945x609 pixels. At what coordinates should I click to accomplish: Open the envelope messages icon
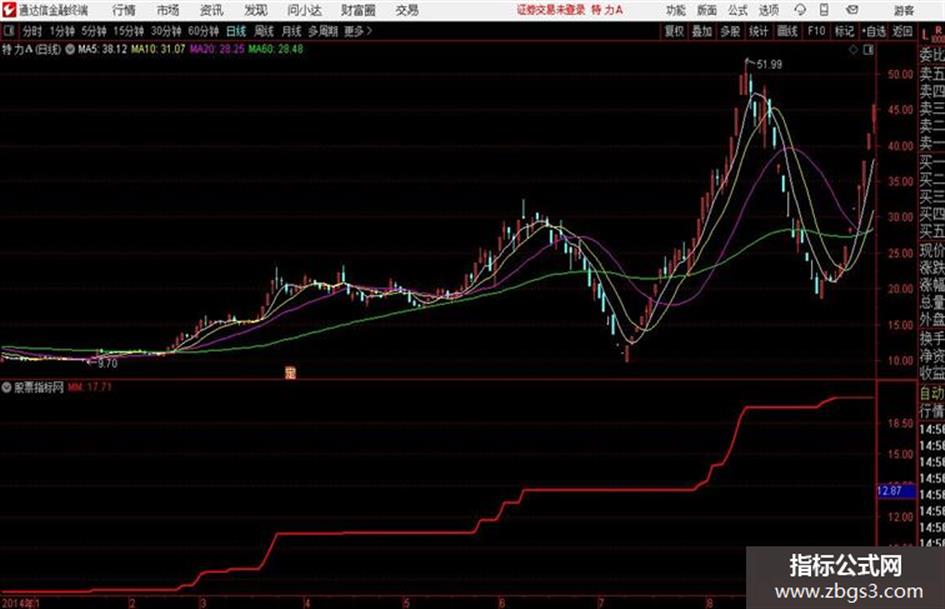click(852, 10)
